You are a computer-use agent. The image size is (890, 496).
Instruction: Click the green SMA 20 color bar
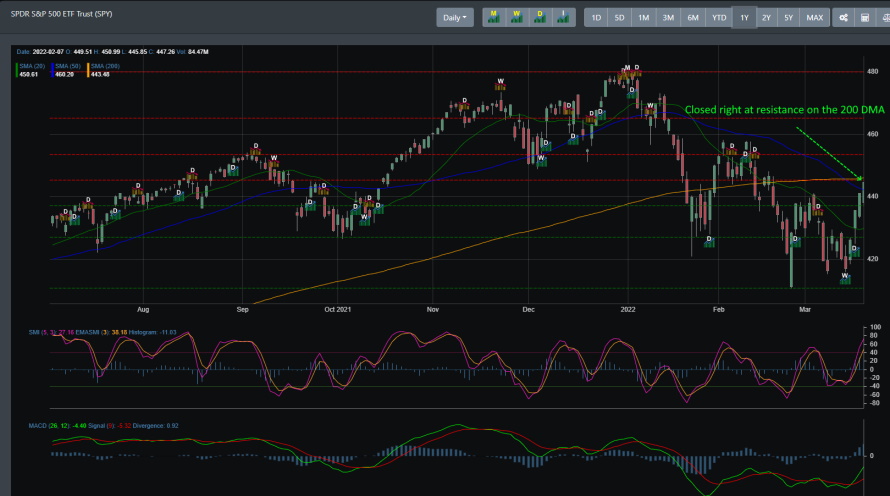(16, 70)
